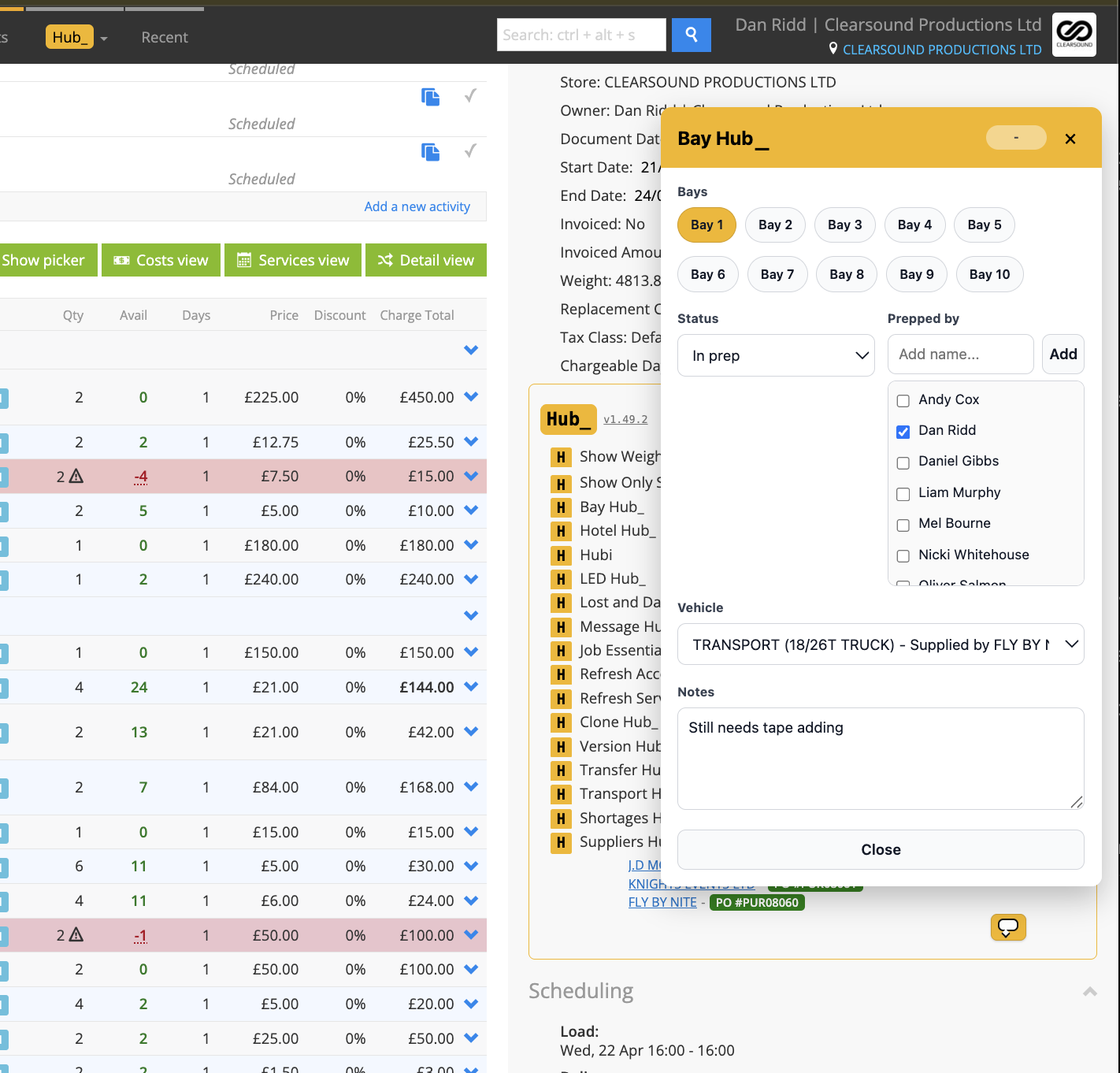Click the H icon beside Show Only S
1120x1073 pixels.
tap(561, 484)
